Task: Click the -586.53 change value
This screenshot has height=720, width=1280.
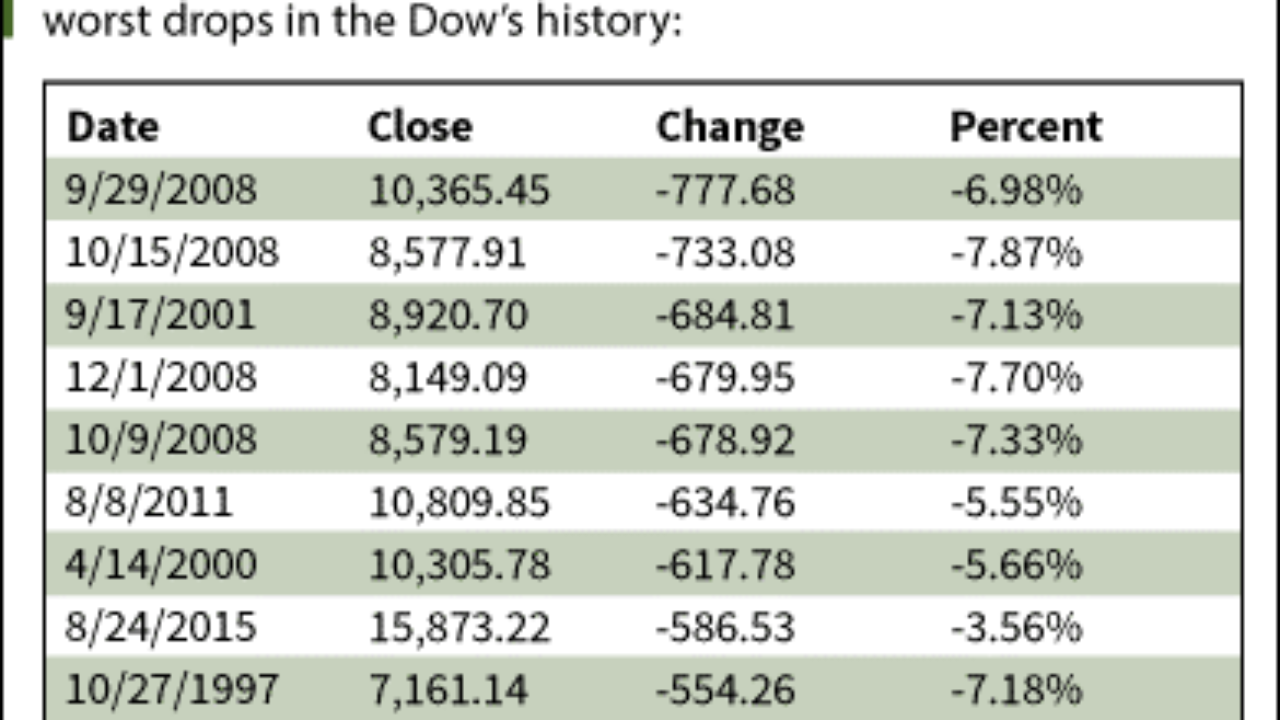Action: 725,628
